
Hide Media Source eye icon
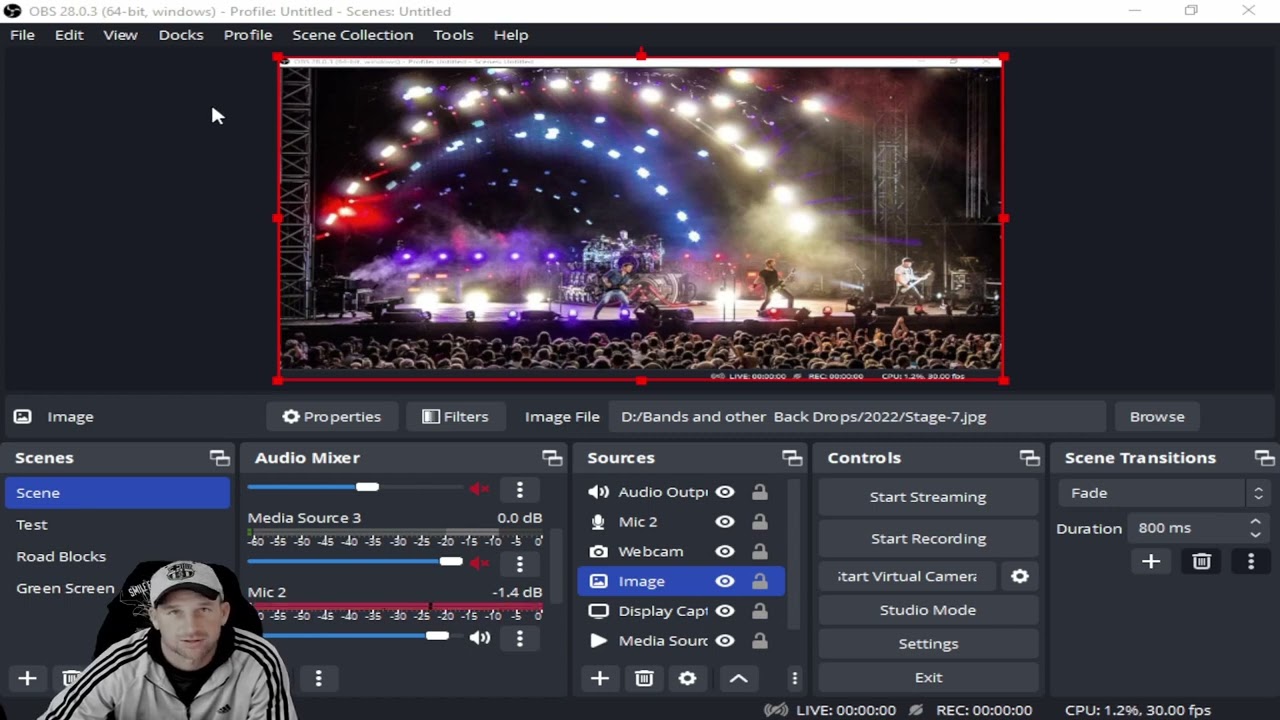[725, 641]
